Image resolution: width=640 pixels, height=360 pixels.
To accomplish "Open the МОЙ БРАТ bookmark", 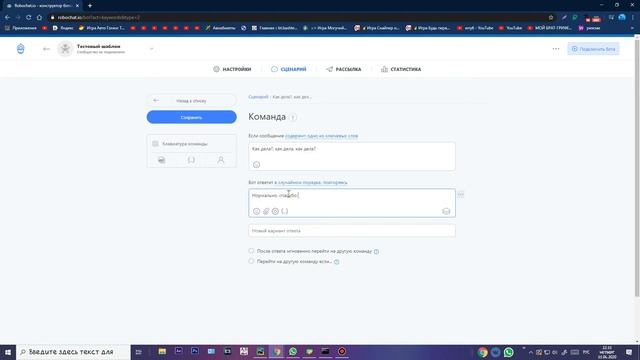I will pyautogui.click(x=549, y=28).
